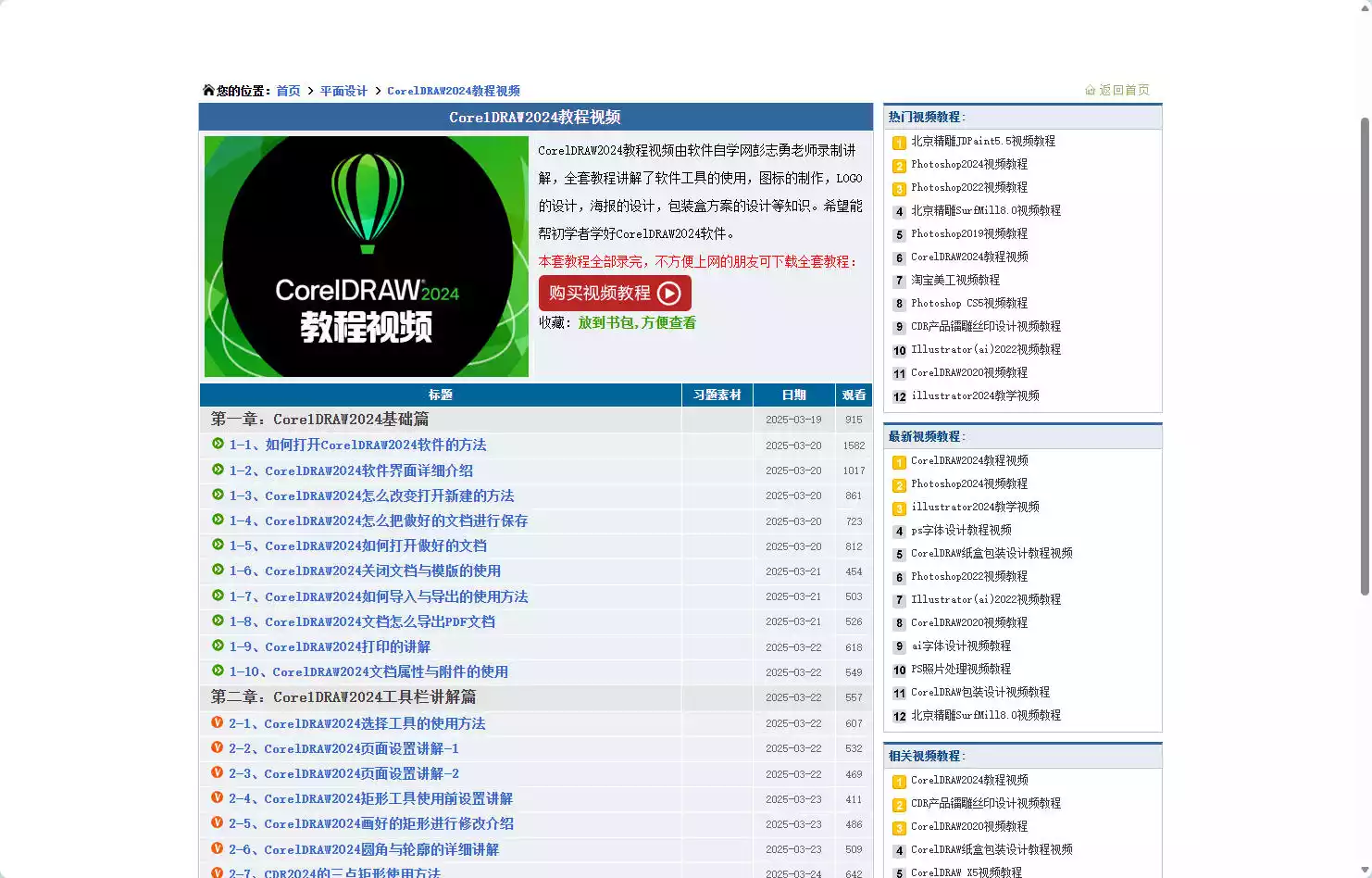The image size is (1372, 878).
Task: Open lesson 1-8 文档怎么导出PDF文档
Action: [362, 621]
